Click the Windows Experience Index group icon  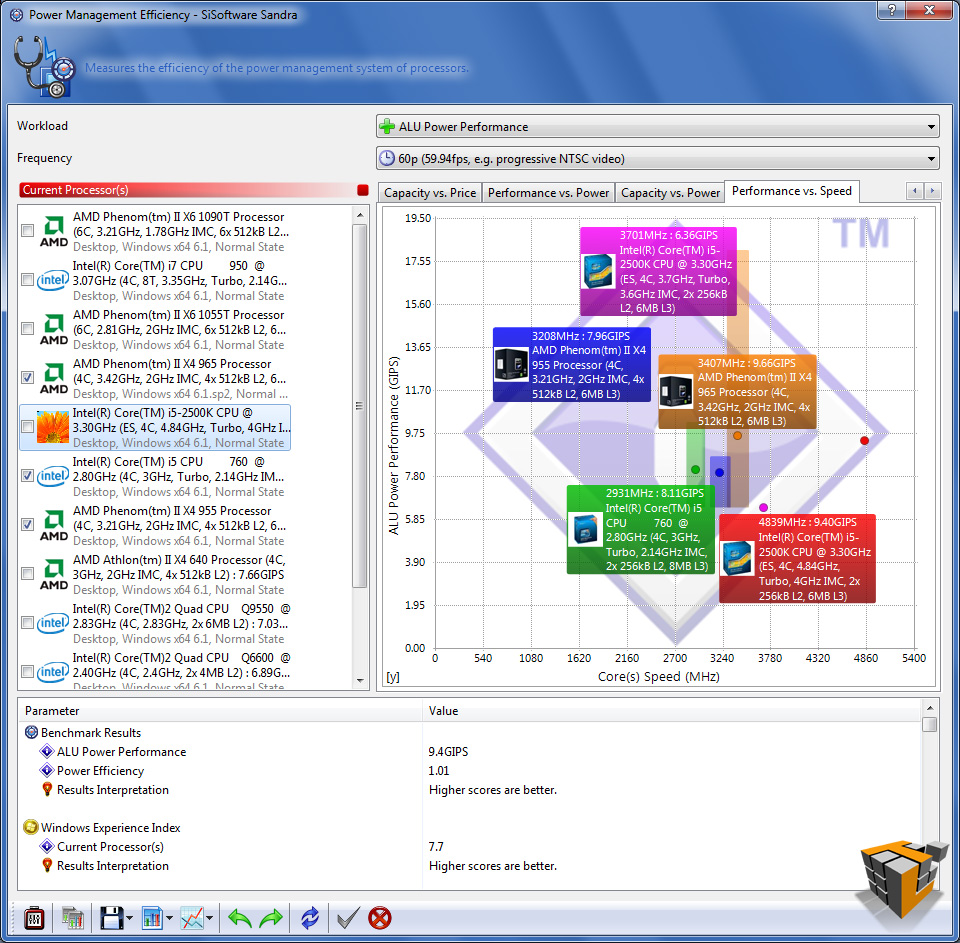pos(31,827)
